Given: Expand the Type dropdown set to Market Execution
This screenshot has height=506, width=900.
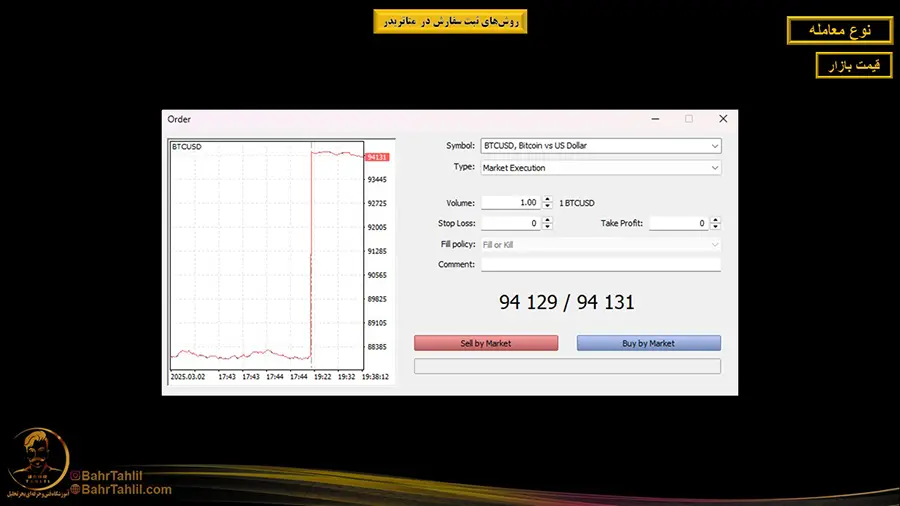Looking at the screenshot, I should click(x=600, y=168).
